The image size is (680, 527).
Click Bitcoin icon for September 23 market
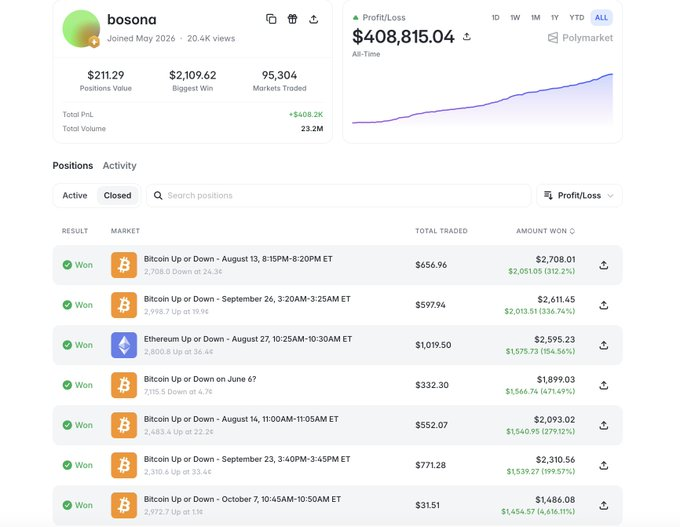pos(124,465)
